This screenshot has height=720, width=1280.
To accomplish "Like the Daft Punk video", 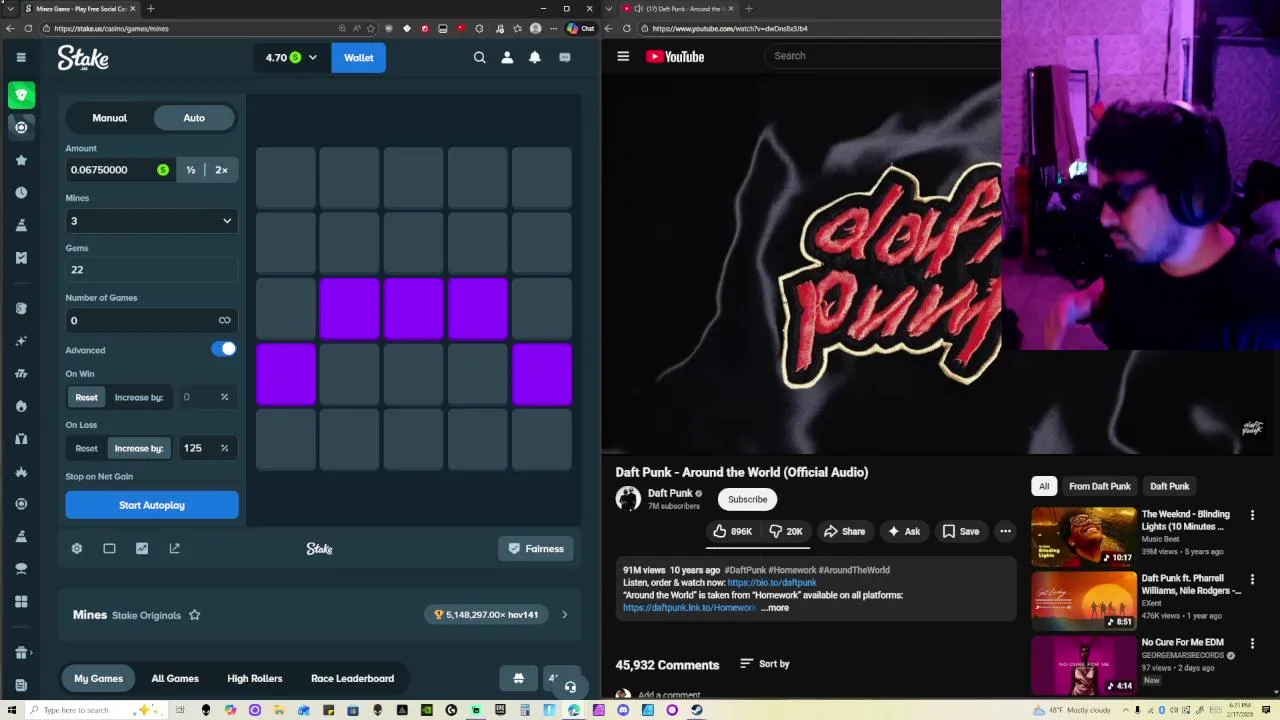I will [732, 531].
